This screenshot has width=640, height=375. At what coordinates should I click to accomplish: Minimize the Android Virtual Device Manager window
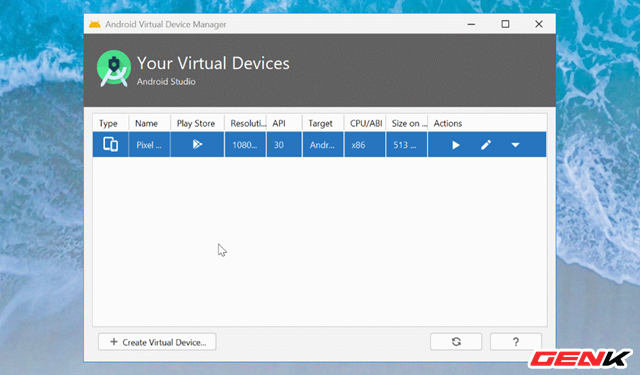coord(471,24)
